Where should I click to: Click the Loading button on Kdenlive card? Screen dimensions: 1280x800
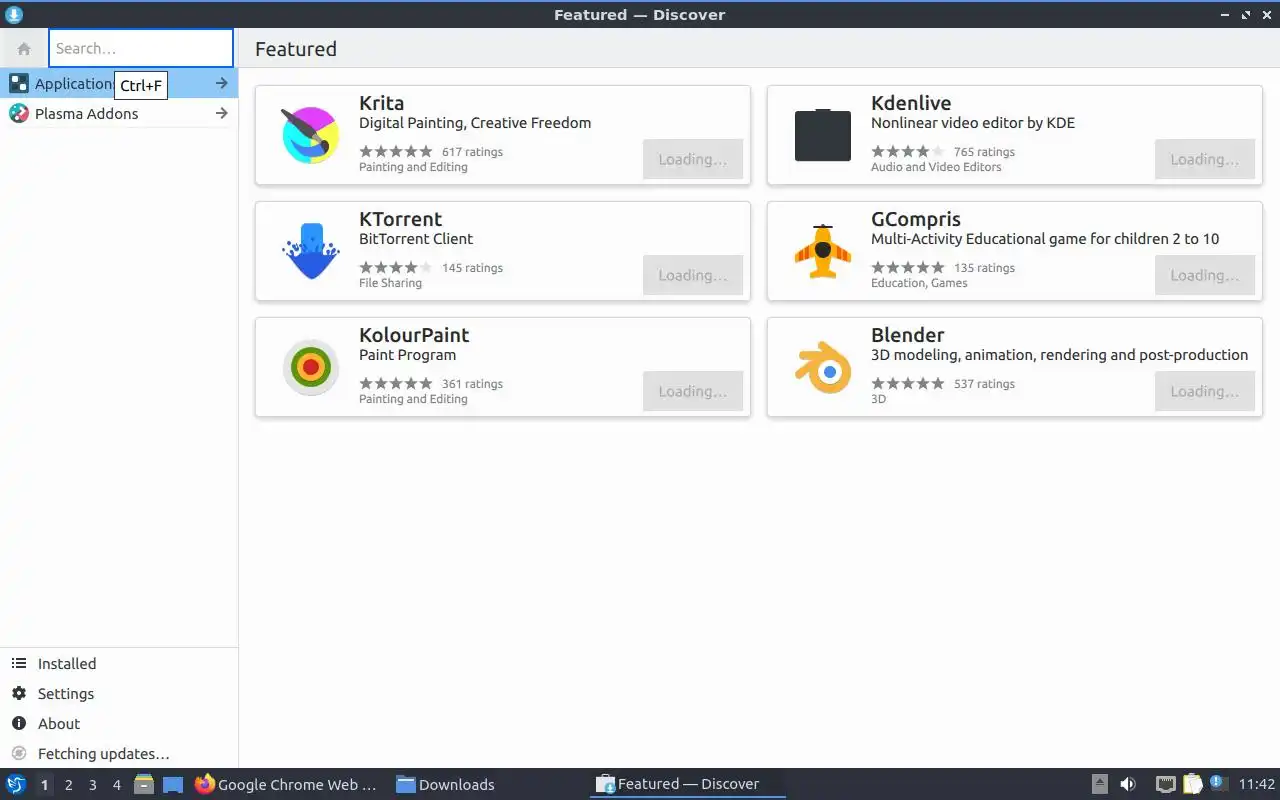pos(1205,159)
